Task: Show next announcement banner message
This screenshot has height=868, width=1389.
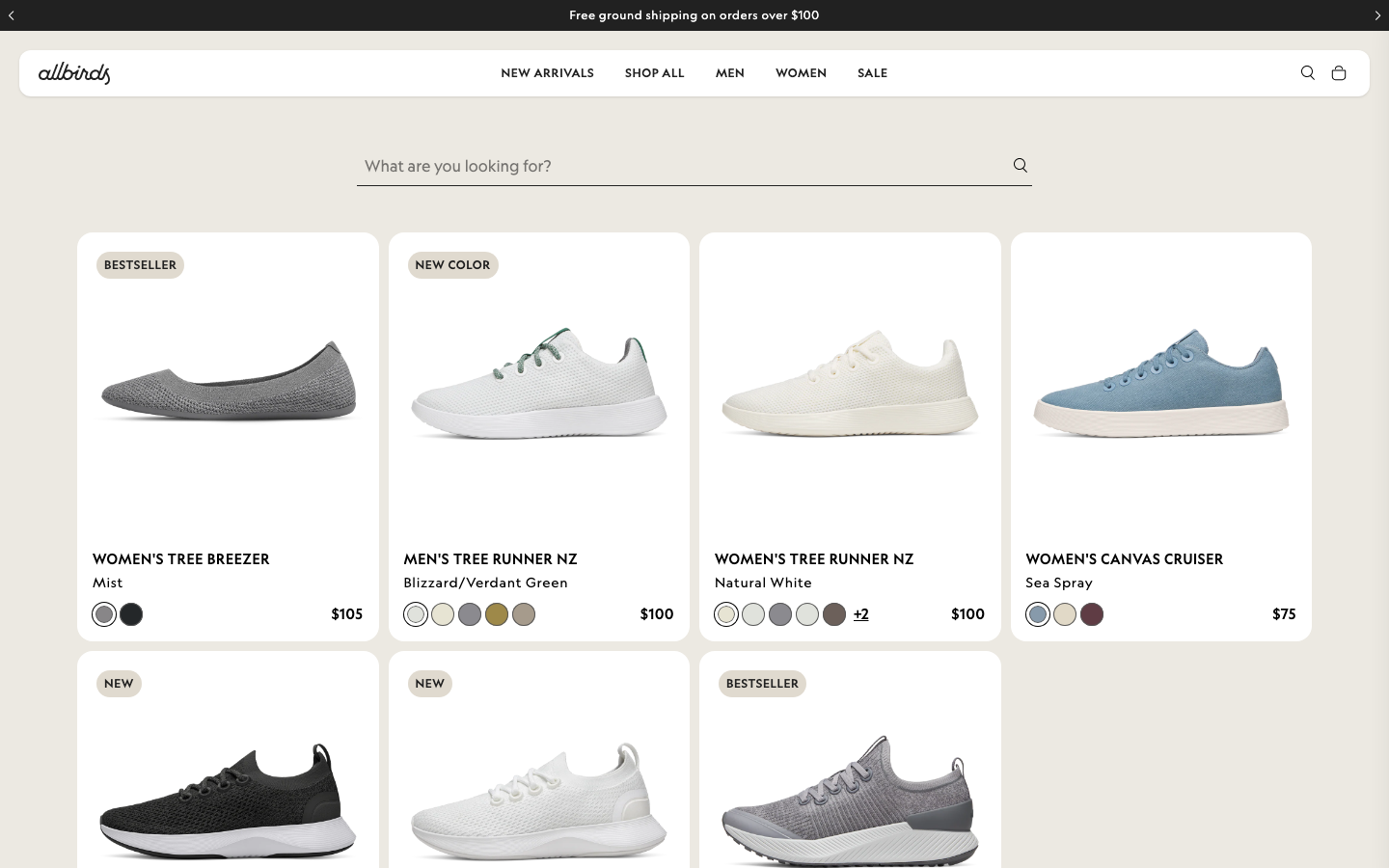Action: click(1377, 15)
